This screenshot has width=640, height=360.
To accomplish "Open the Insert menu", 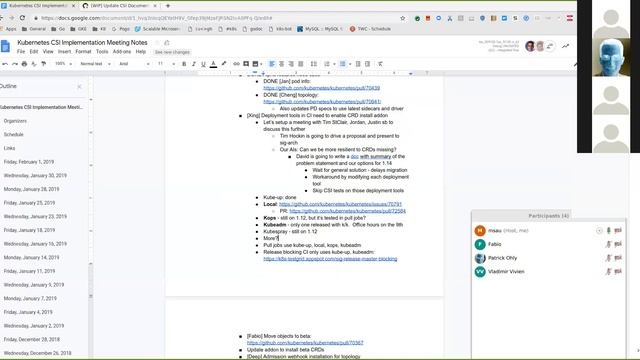I will [x=64, y=52].
